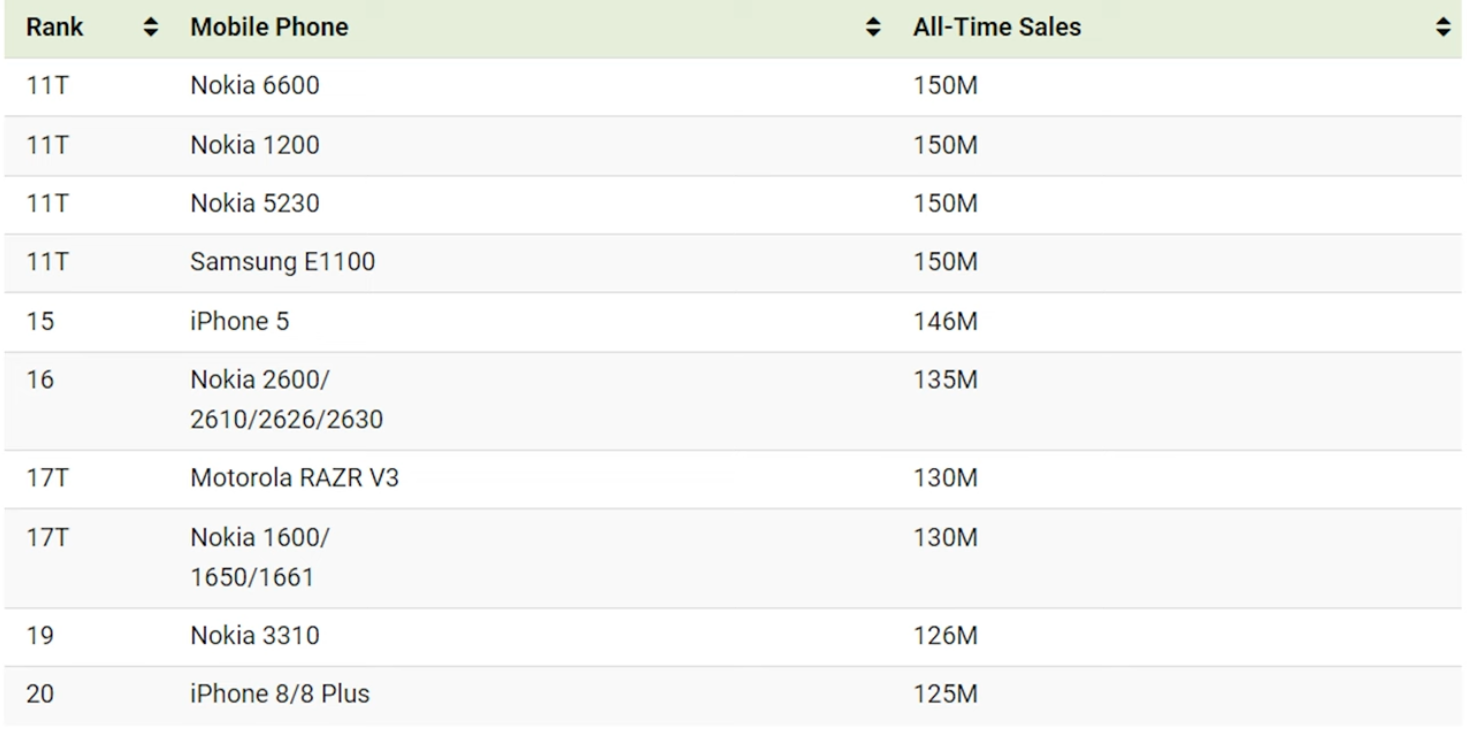The image size is (1467, 732).
Task: Select the Samsung E1100 cell
Action: click(283, 262)
